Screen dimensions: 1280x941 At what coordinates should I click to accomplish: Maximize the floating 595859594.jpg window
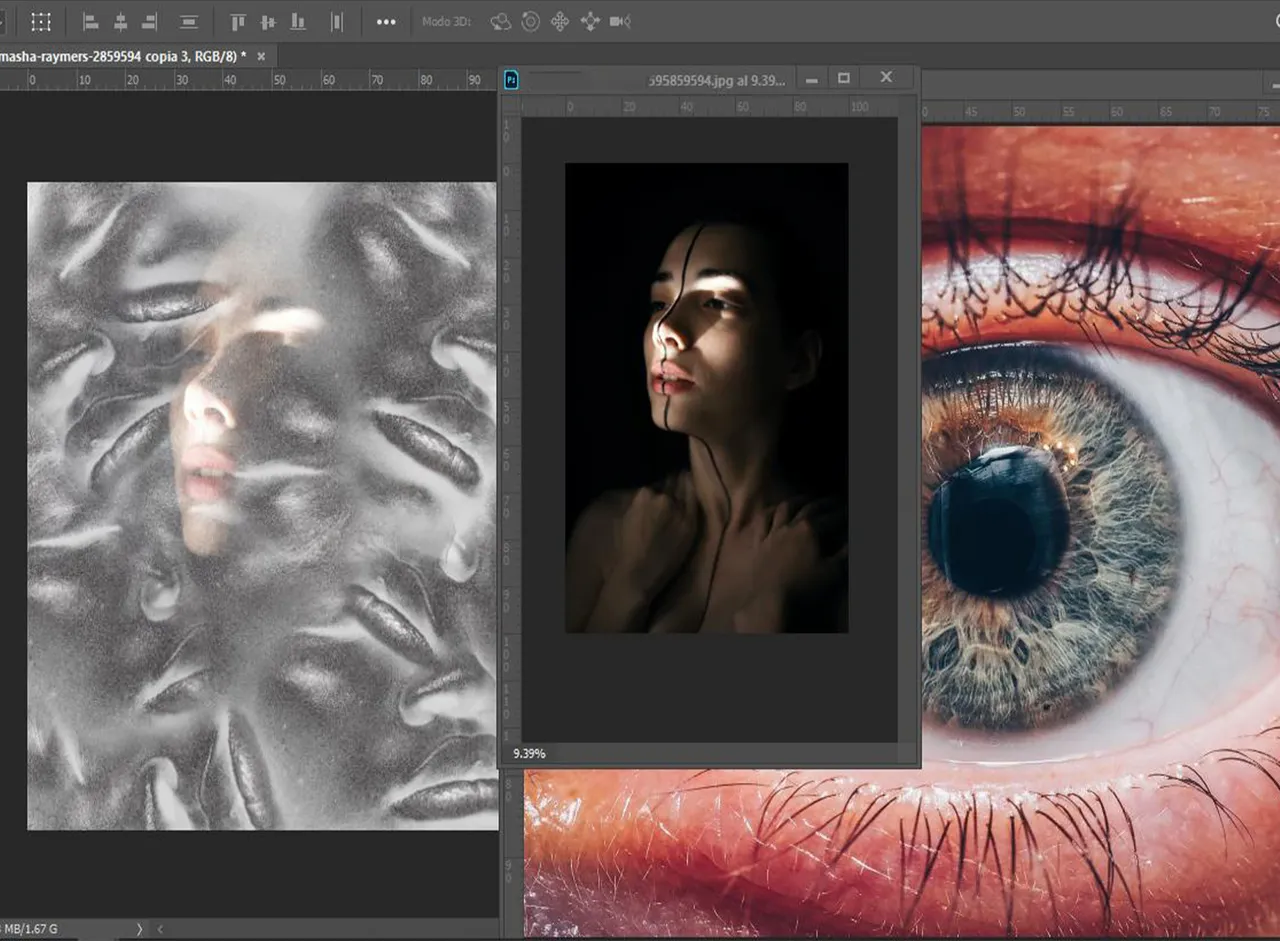click(843, 78)
